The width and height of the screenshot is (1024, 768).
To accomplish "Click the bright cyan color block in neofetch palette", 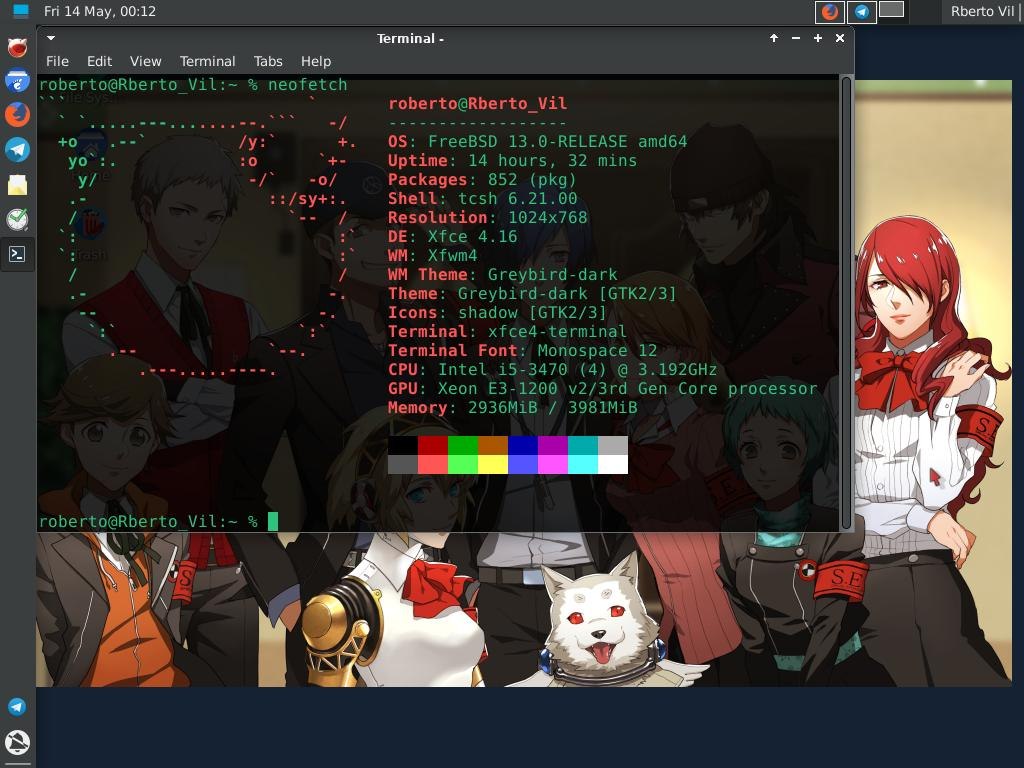I will point(583,464).
